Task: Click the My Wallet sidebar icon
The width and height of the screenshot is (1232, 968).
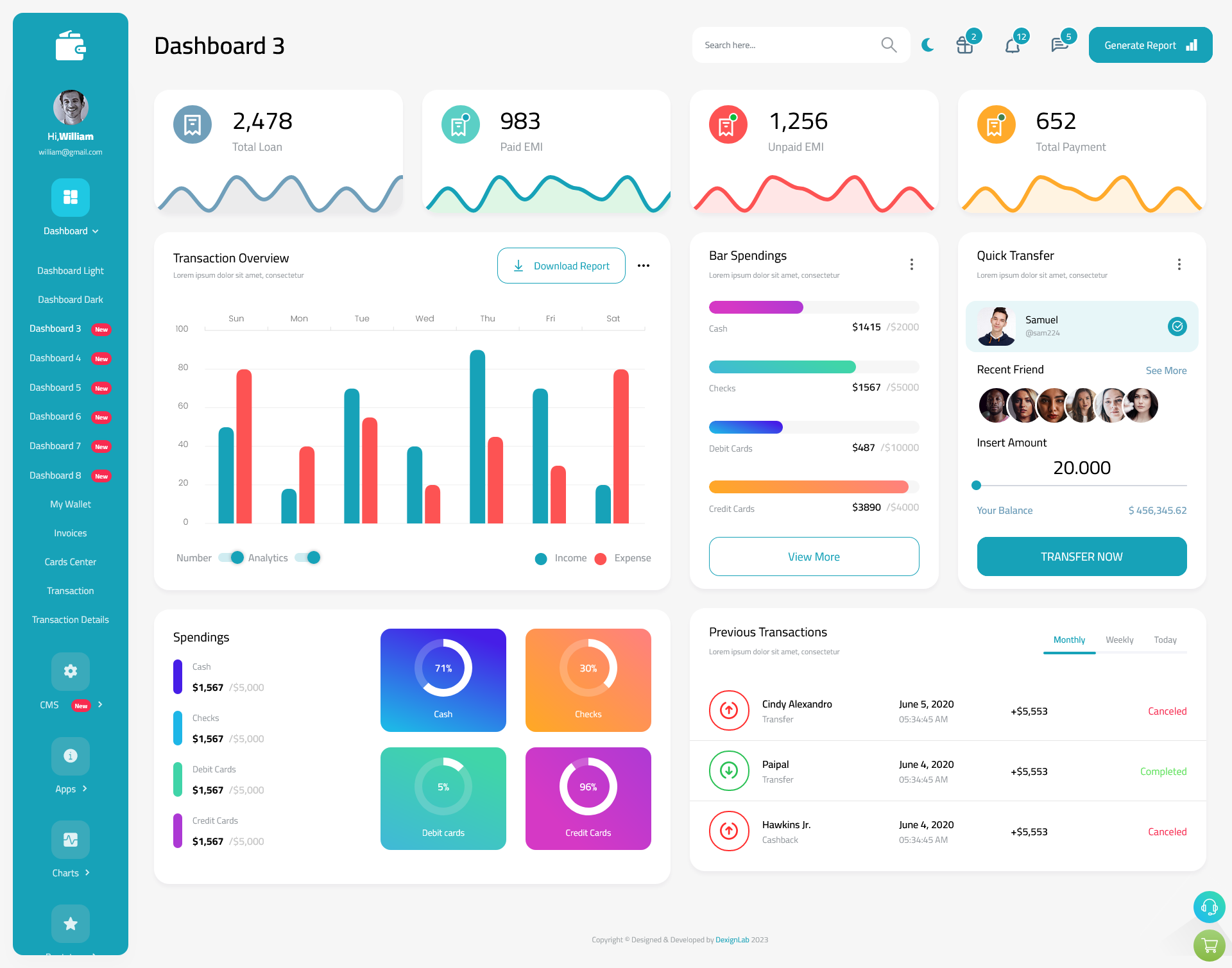Action: click(x=70, y=504)
